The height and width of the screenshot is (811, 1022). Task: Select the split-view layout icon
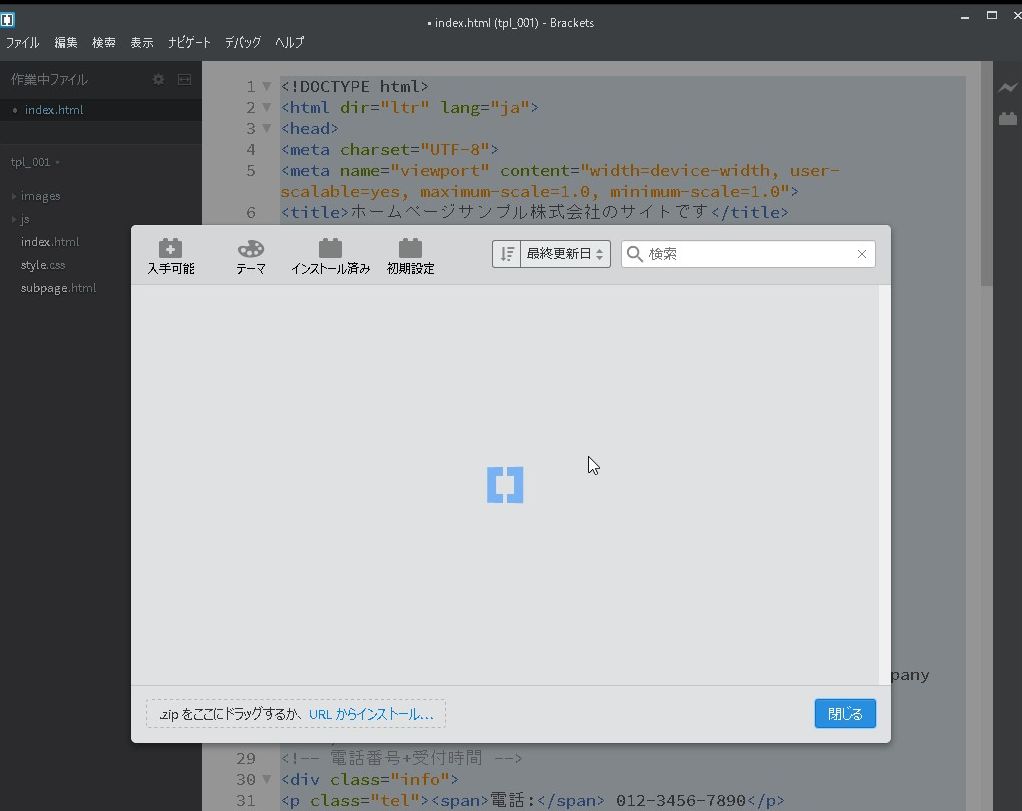pyautogui.click(x=184, y=79)
